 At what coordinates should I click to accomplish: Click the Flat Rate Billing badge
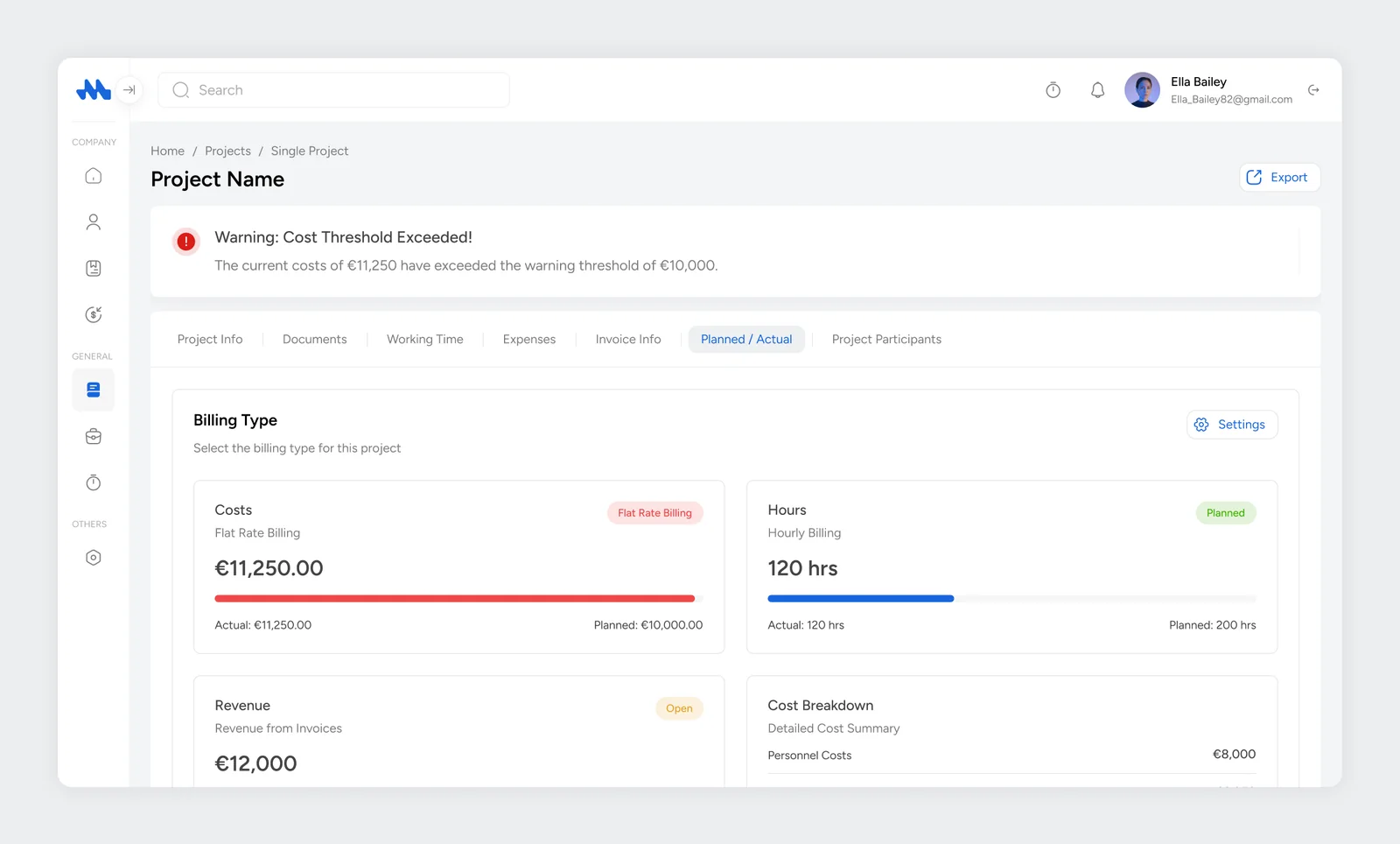654,513
